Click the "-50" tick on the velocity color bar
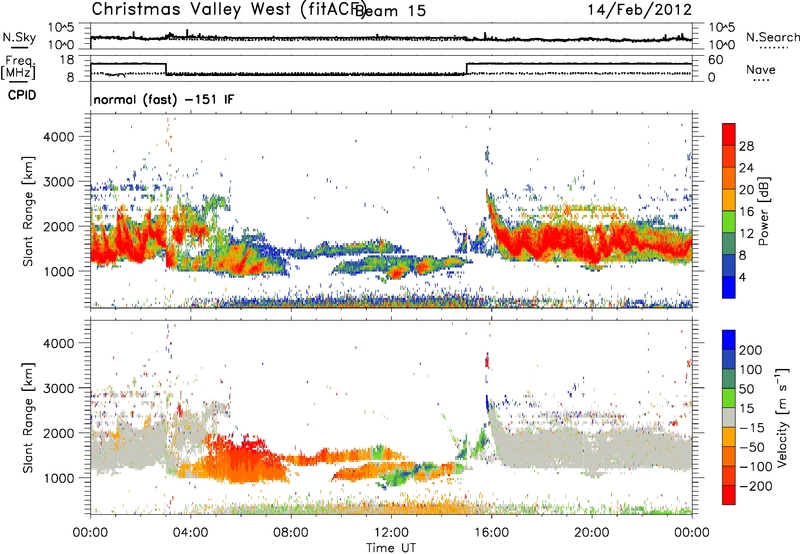Screen dimensions: 800x554 pos(752,447)
